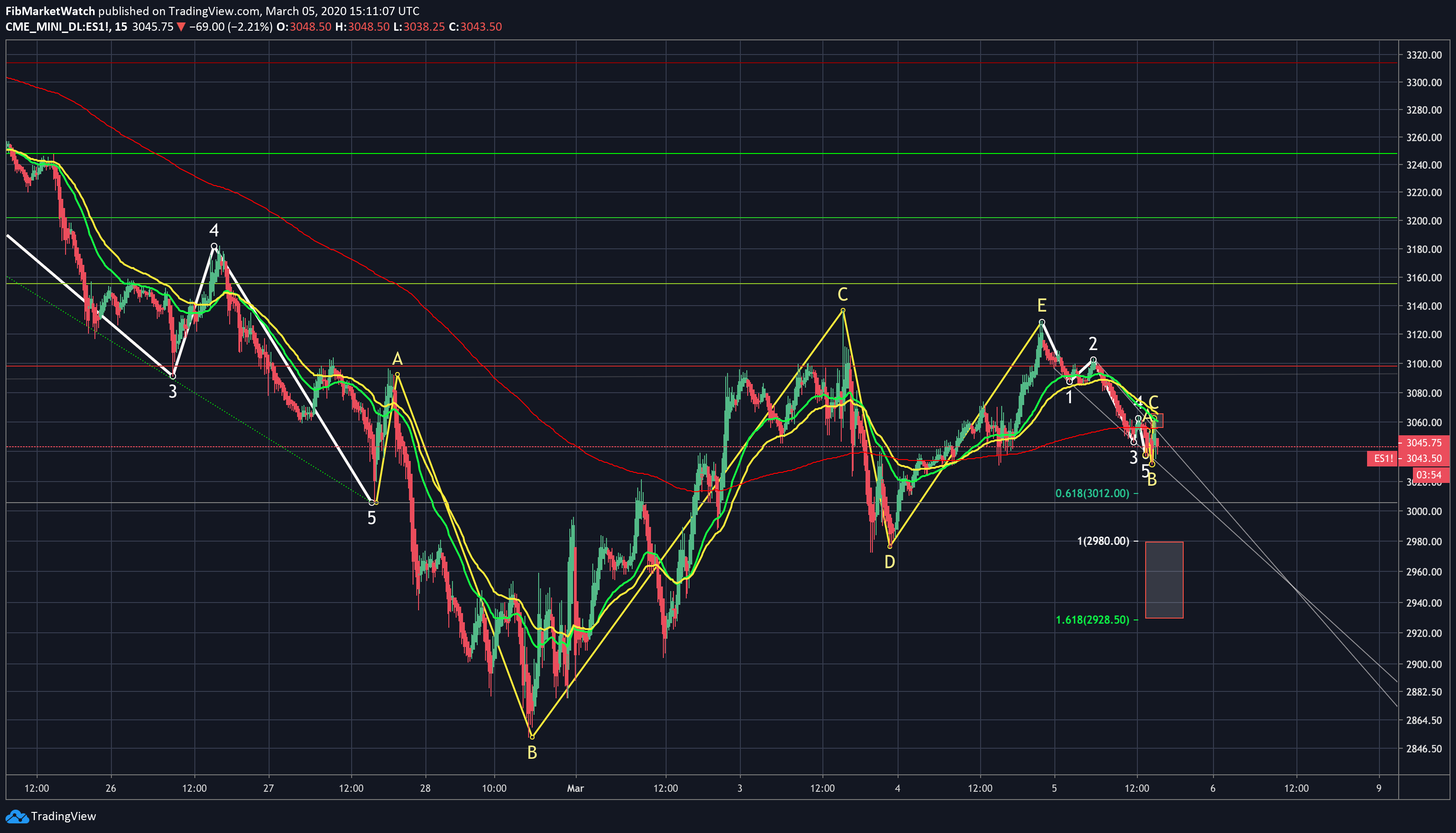Click the 1.618(2928.50) Fibonacci label
This screenshot has width=1456, height=833.
[x=1092, y=619]
